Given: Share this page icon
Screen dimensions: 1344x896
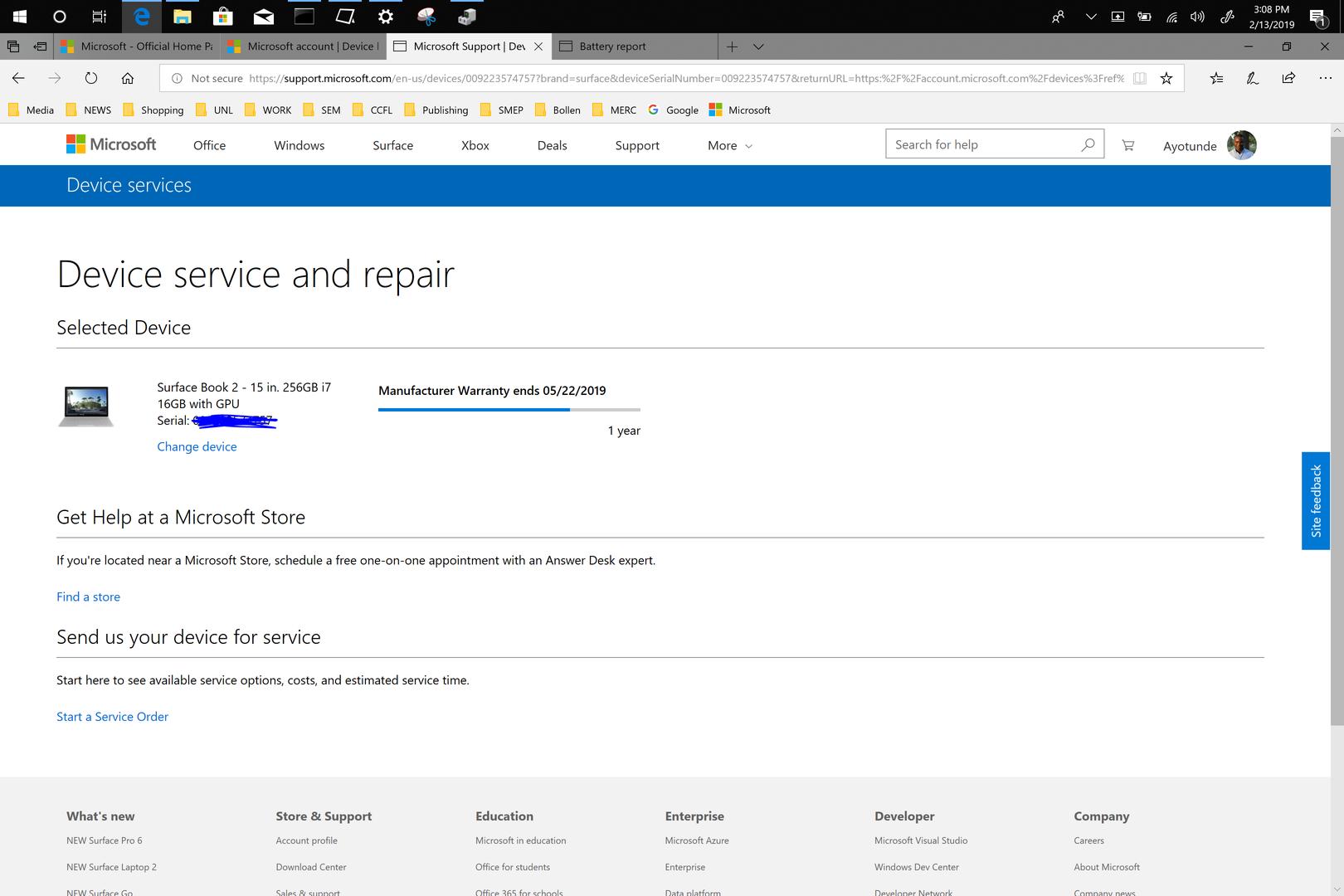Looking at the screenshot, I should click(x=1288, y=78).
